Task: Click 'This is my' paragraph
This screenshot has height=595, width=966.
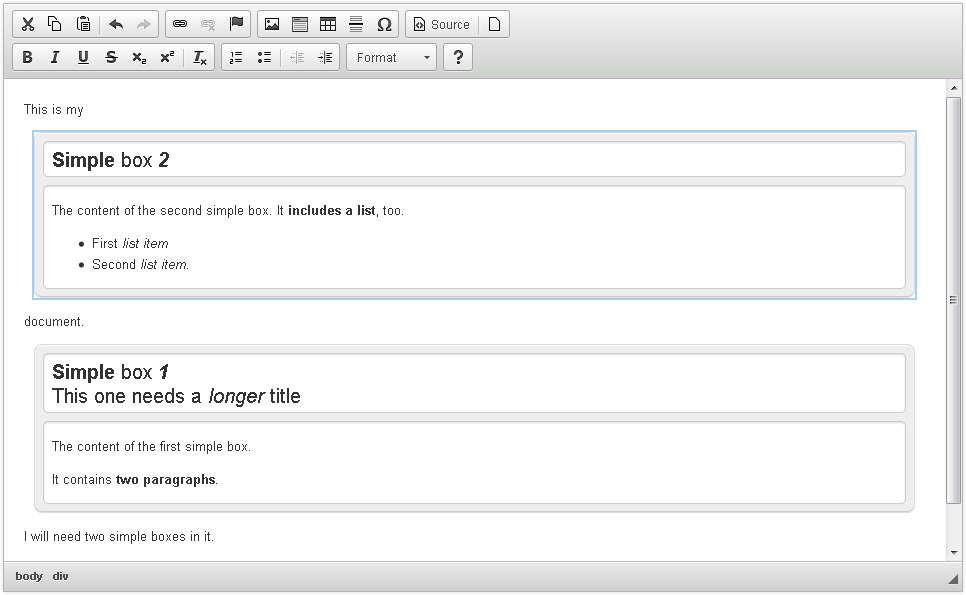Action: pyautogui.click(x=54, y=110)
